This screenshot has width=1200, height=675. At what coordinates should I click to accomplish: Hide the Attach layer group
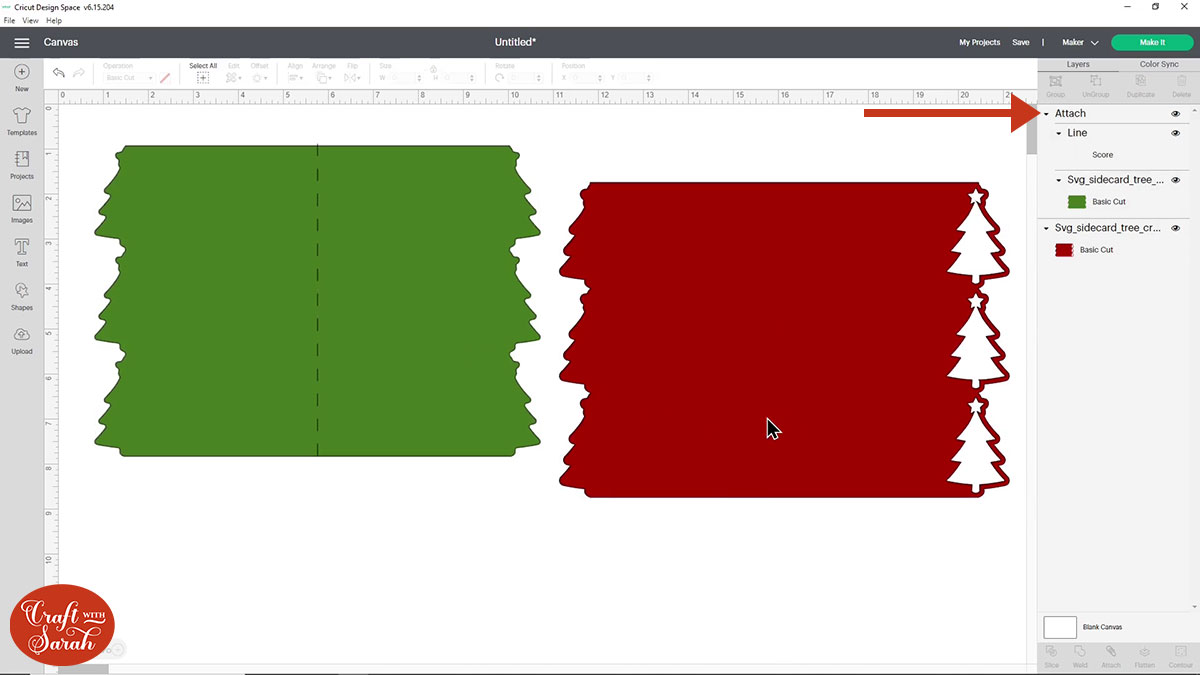pyautogui.click(x=1175, y=113)
